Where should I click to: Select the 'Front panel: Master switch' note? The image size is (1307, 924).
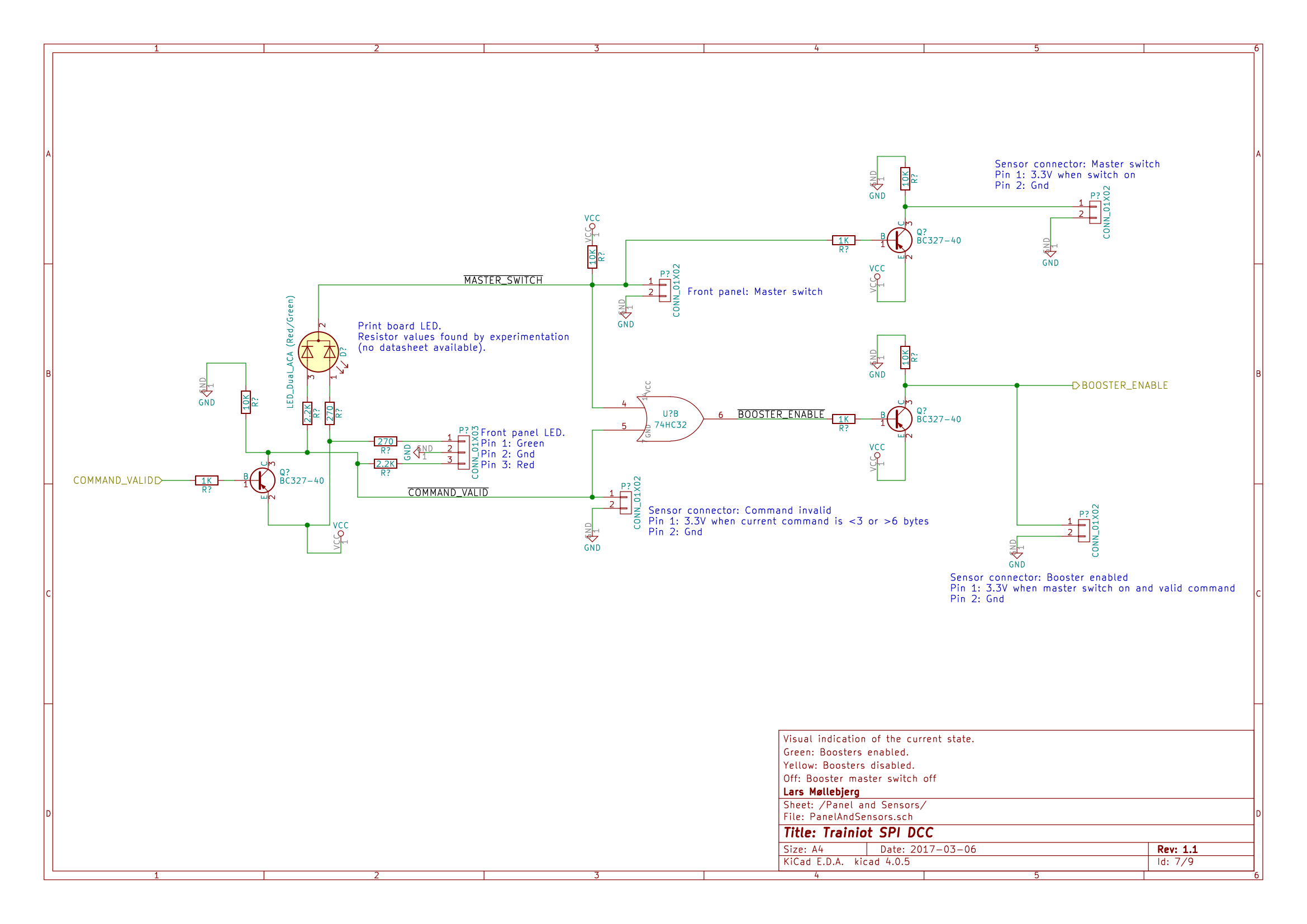pyautogui.click(x=755, y=292)
